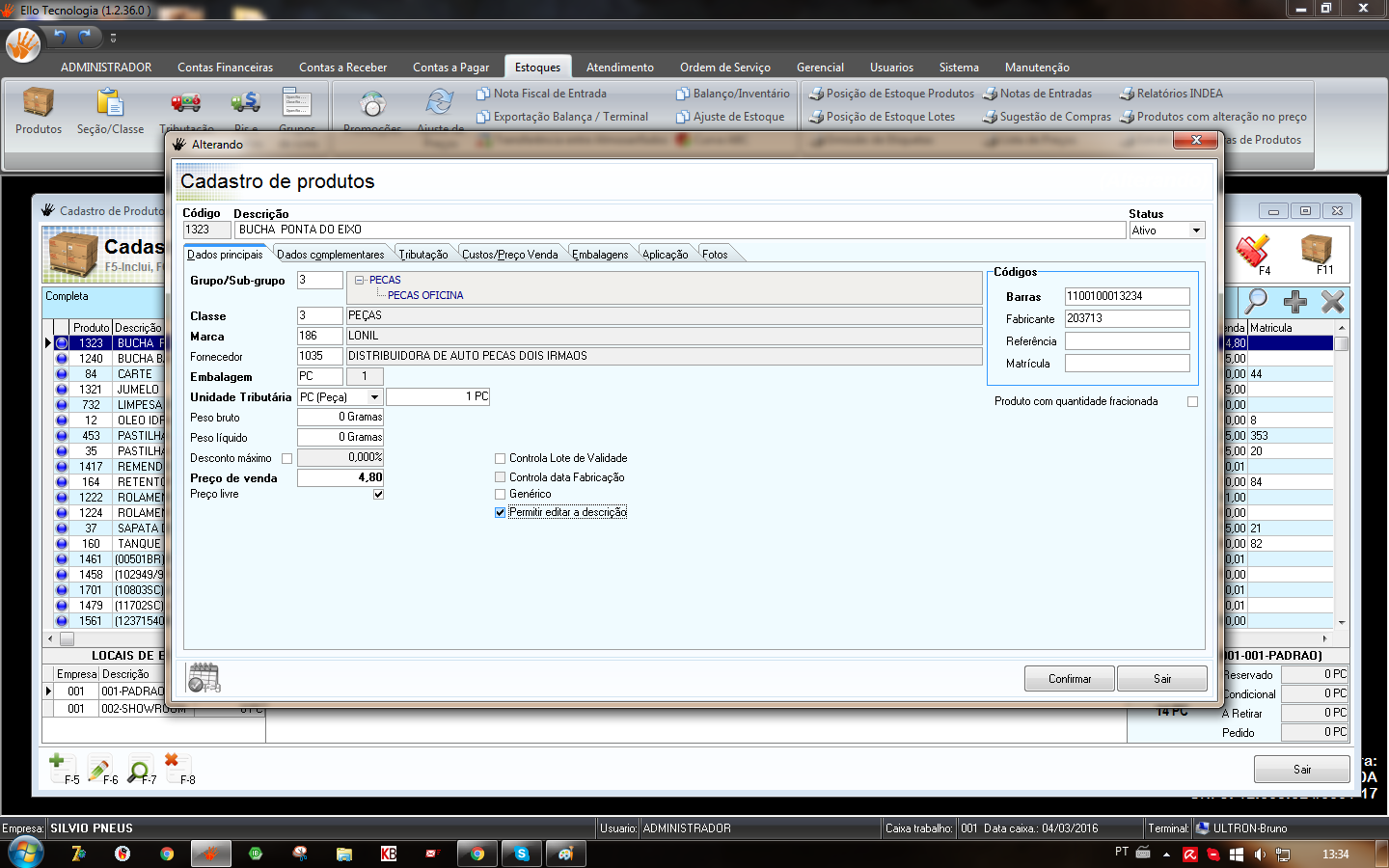Select PECAS OFICINA tree item
Viewport: 1389px width, 868px height.
click(424, 295)
